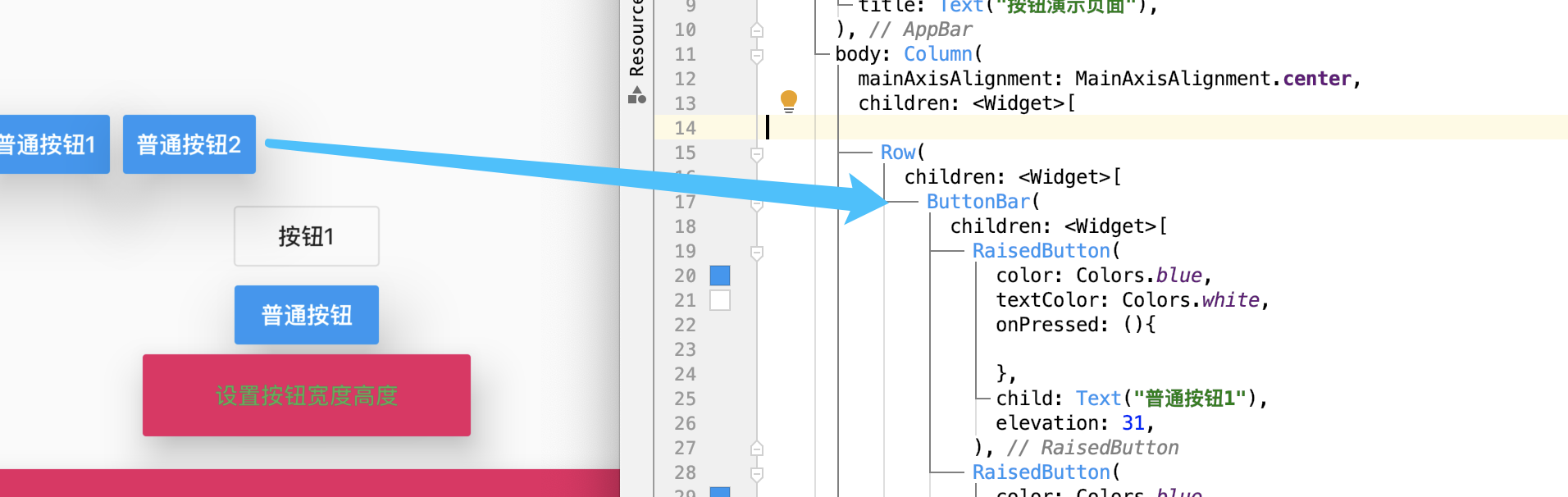Click the Row widget in code

pos(898,153)
